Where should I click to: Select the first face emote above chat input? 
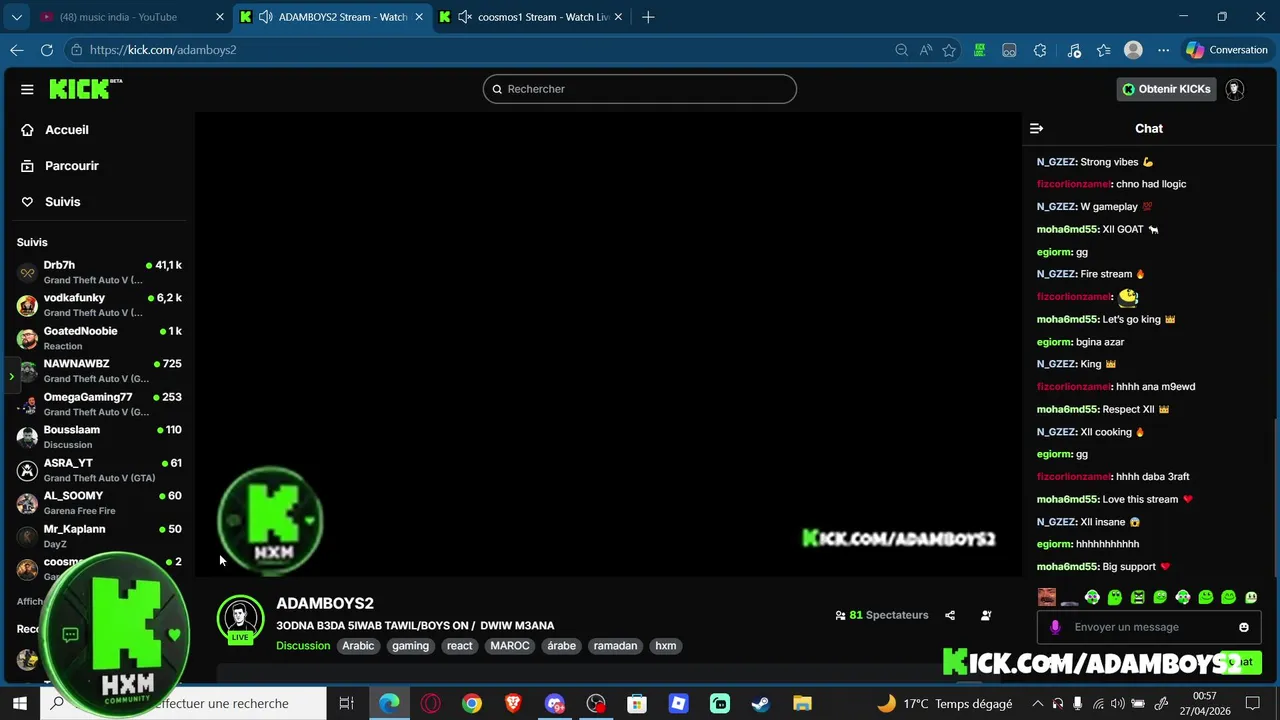coord(1046,597)
